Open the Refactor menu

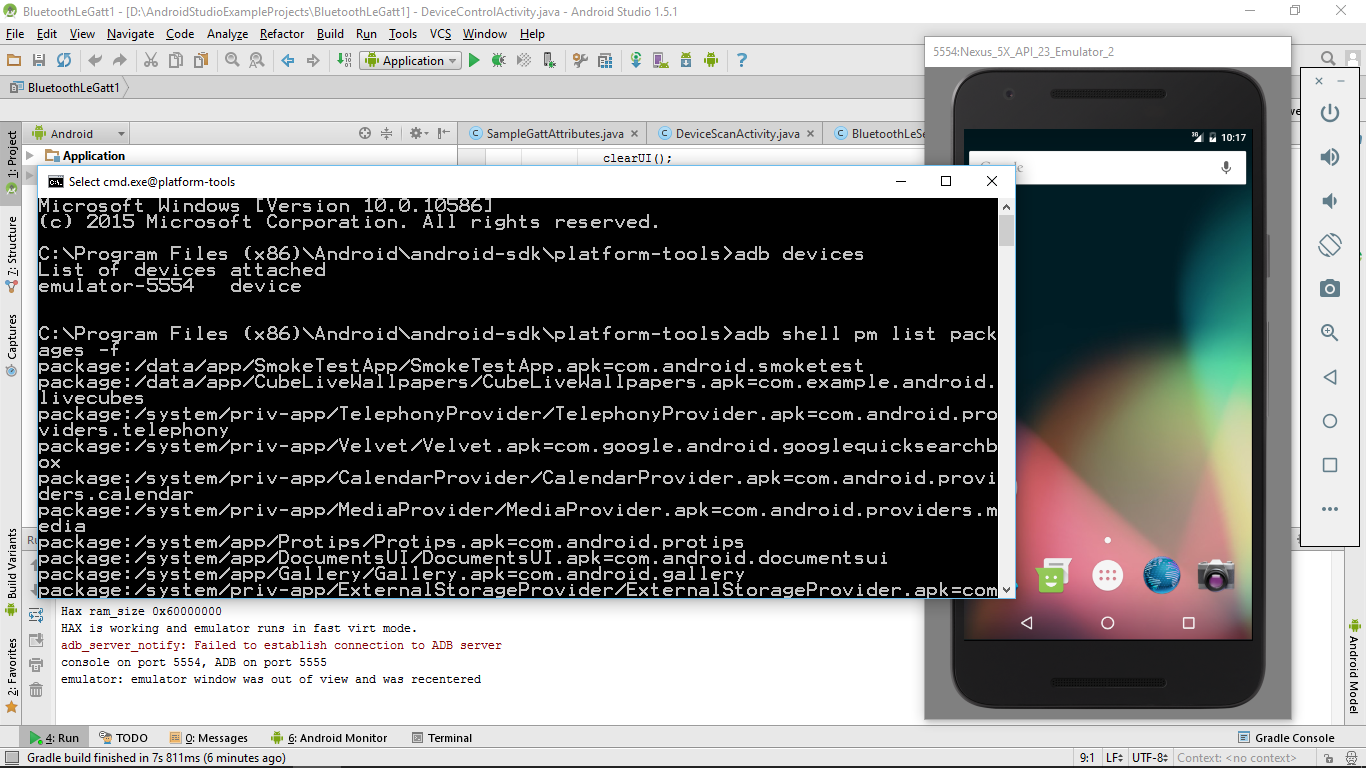click(281, 33)
